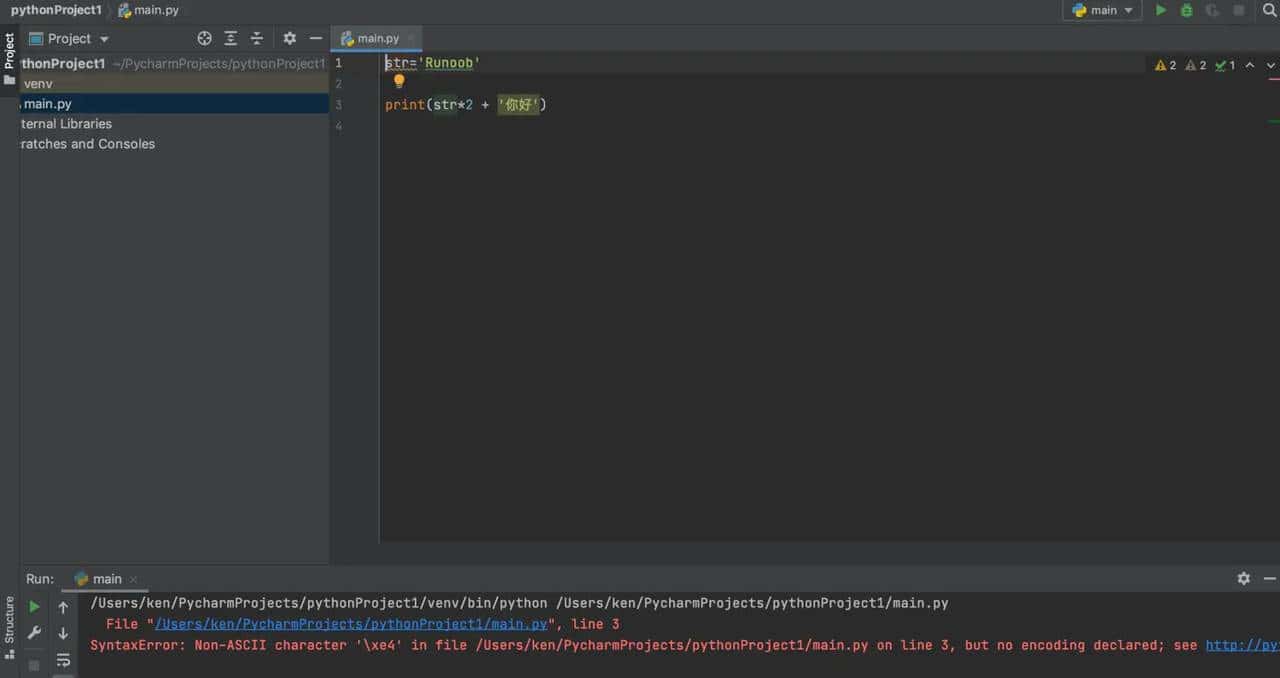
Task: Select the main tab in the Run panel
Action: point(106,579)
